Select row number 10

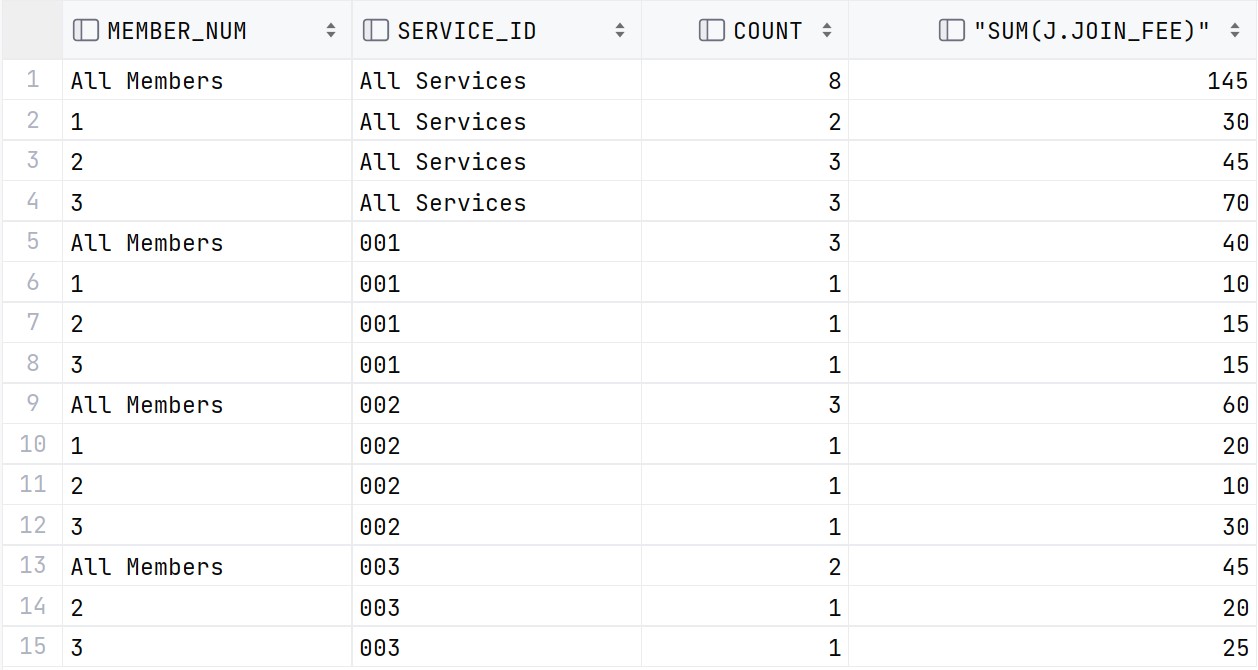pyautogui.click(x=32, y=445)
